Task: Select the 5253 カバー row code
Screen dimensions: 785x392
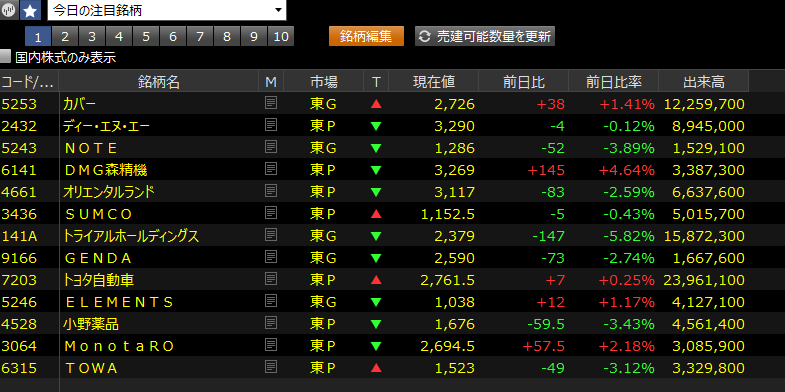Action: (19, 104)
